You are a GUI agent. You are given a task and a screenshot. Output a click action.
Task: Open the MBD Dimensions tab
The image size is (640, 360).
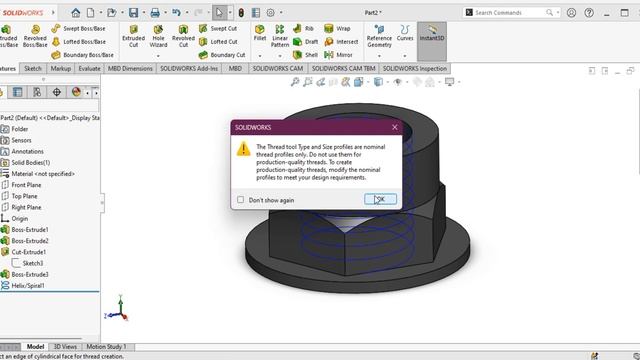(130, 69)
